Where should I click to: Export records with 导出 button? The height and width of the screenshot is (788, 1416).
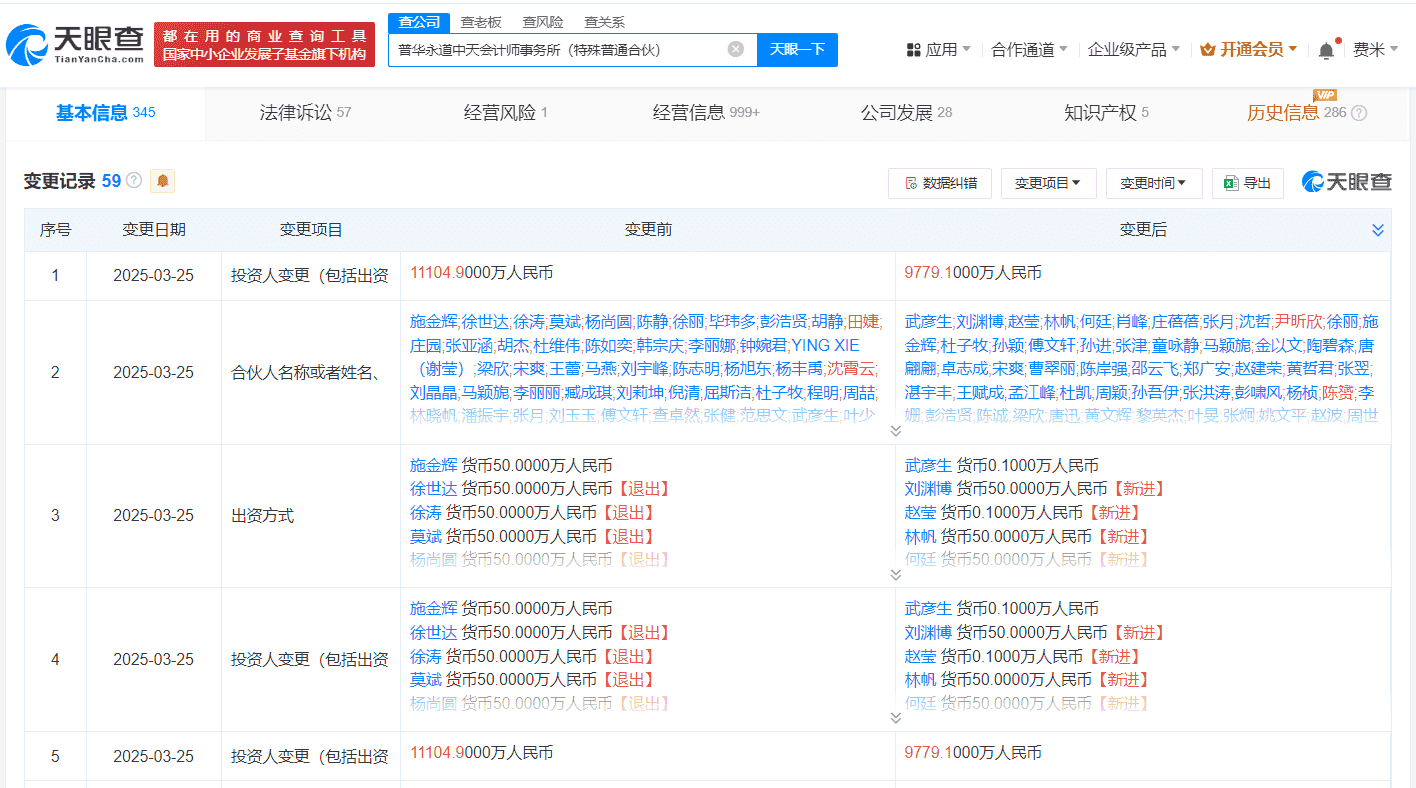click(x=1247, y=183)
